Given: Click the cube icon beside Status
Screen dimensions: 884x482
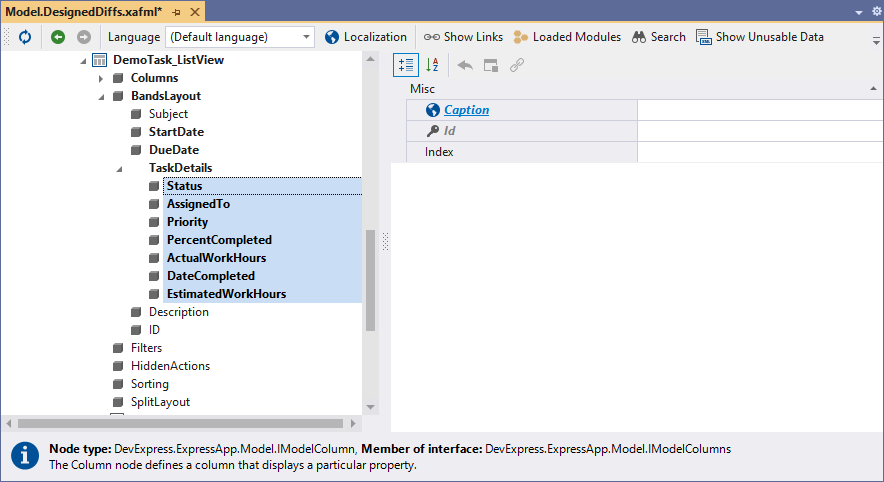Looking at the screenshot, I should (x=154, y=186).
